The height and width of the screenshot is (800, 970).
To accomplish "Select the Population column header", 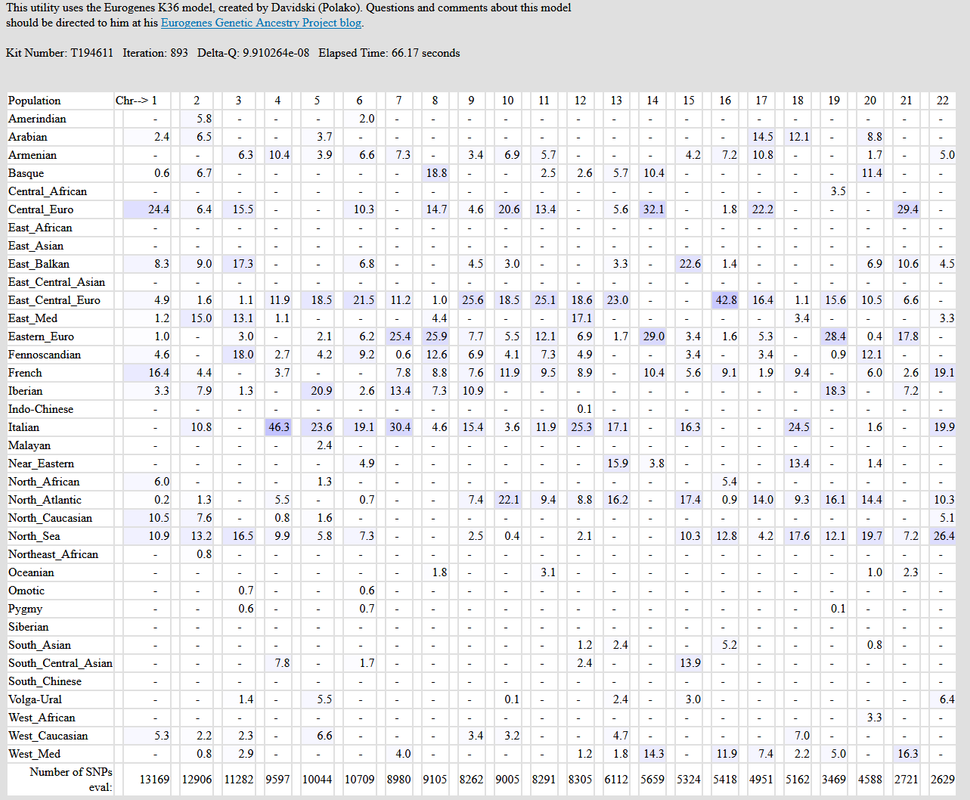I will [x=35, y=101].
